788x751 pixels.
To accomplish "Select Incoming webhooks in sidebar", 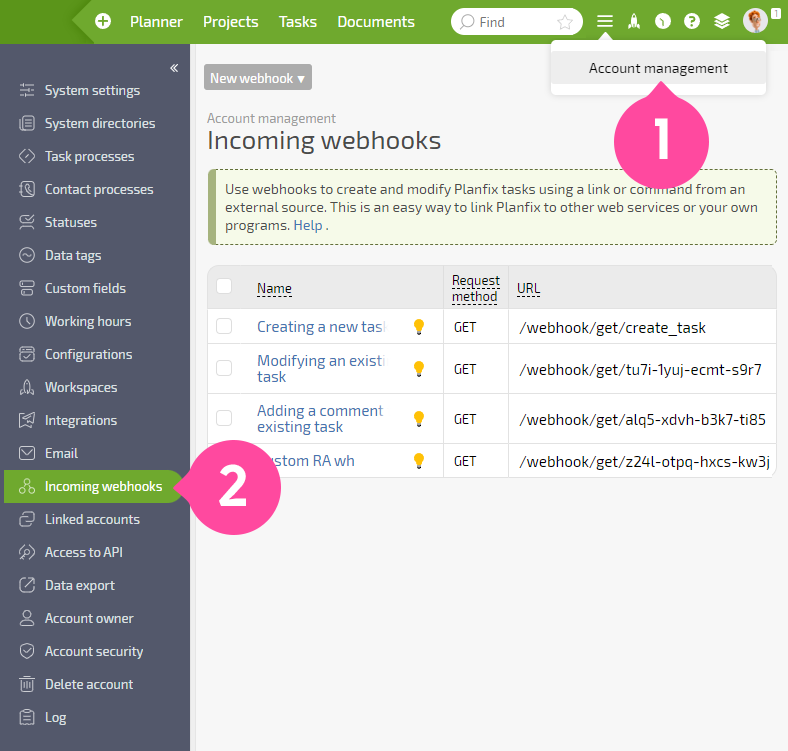I will click(x=94, y=487).
